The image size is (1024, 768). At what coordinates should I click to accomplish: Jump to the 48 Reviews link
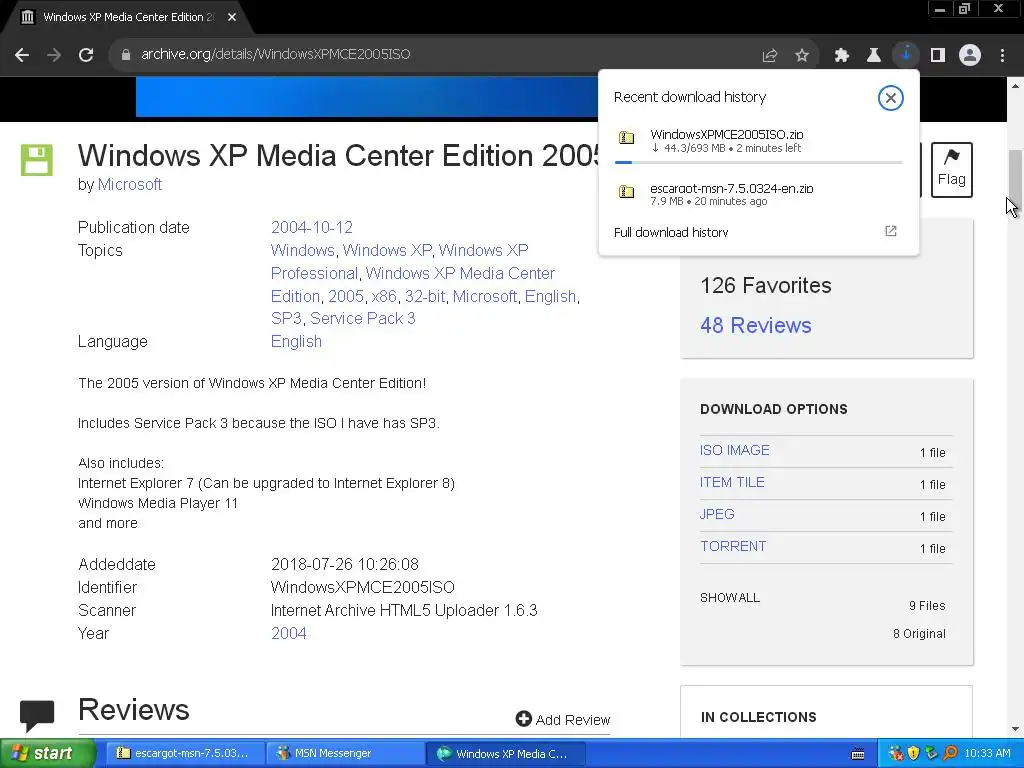(756, 325)
